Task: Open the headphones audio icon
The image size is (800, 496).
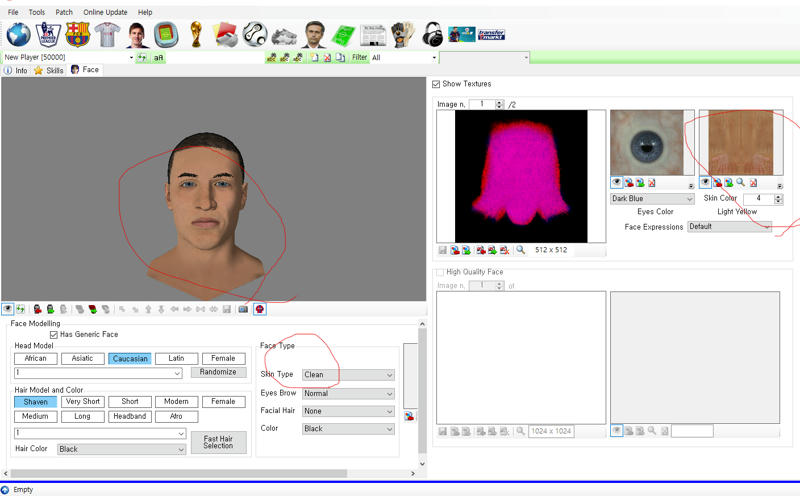Action: 433,35
